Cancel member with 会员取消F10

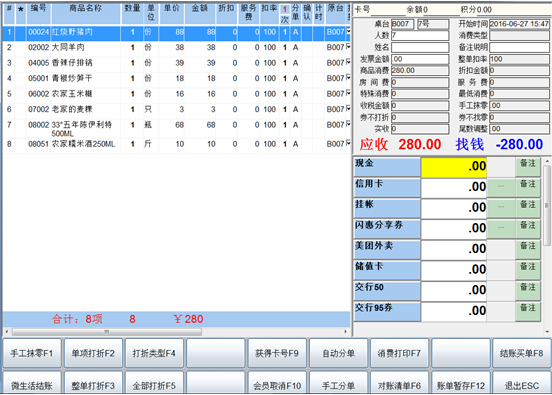[x=277, y=383]
